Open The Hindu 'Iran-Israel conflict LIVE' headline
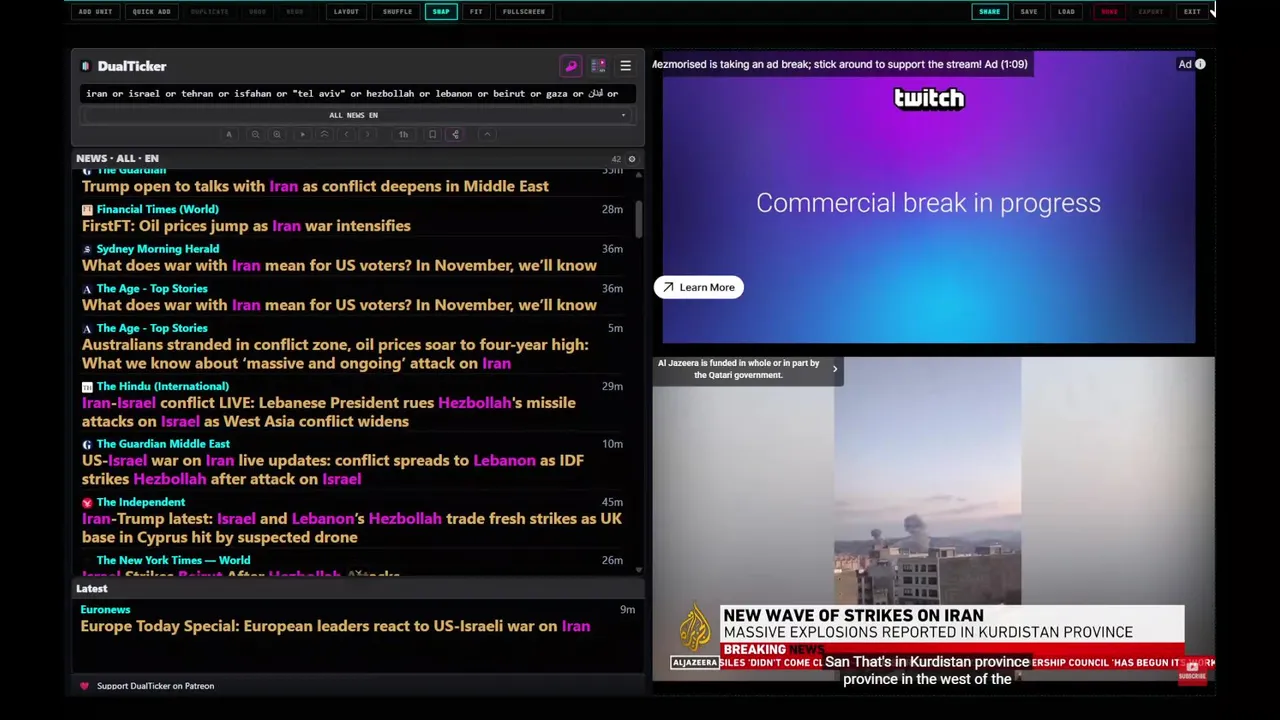Image resolution: width=1280 pixels, height=720 pixels. [329, 412]
